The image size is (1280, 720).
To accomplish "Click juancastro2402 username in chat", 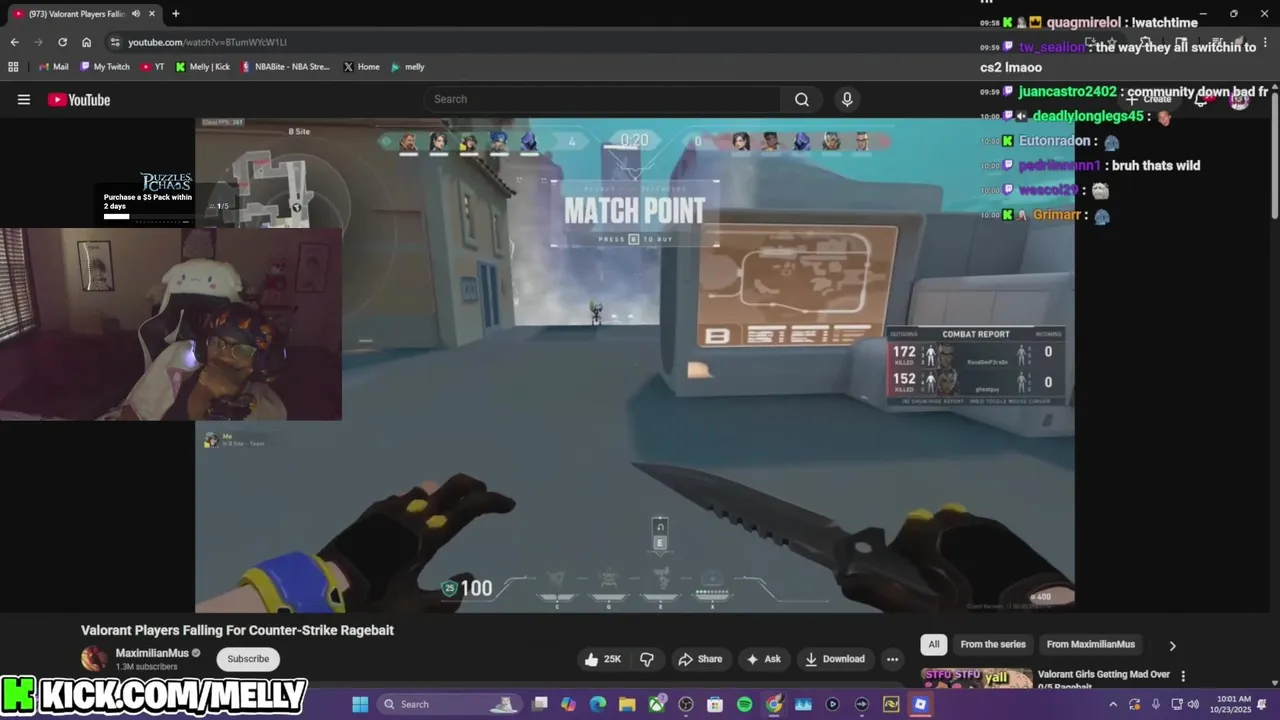I will point(1067,91).
